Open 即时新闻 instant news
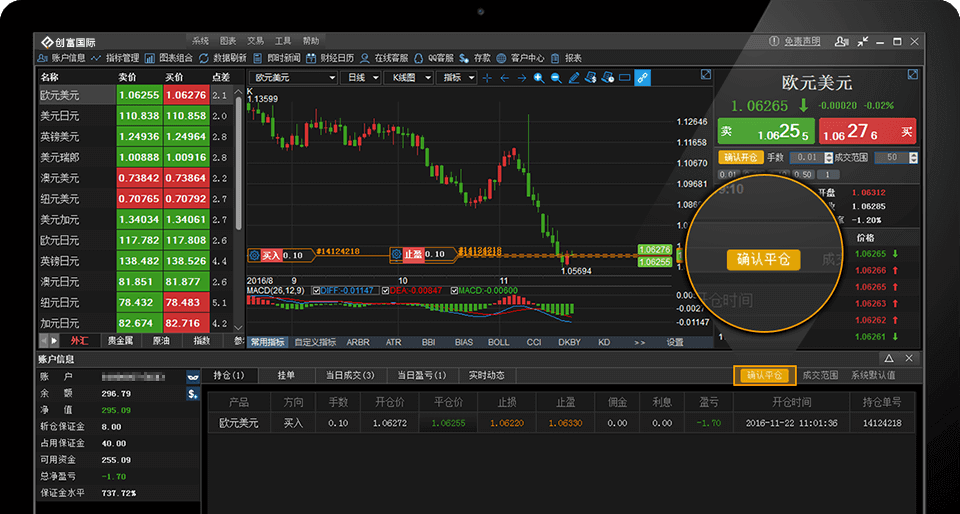 coord(277,58)
